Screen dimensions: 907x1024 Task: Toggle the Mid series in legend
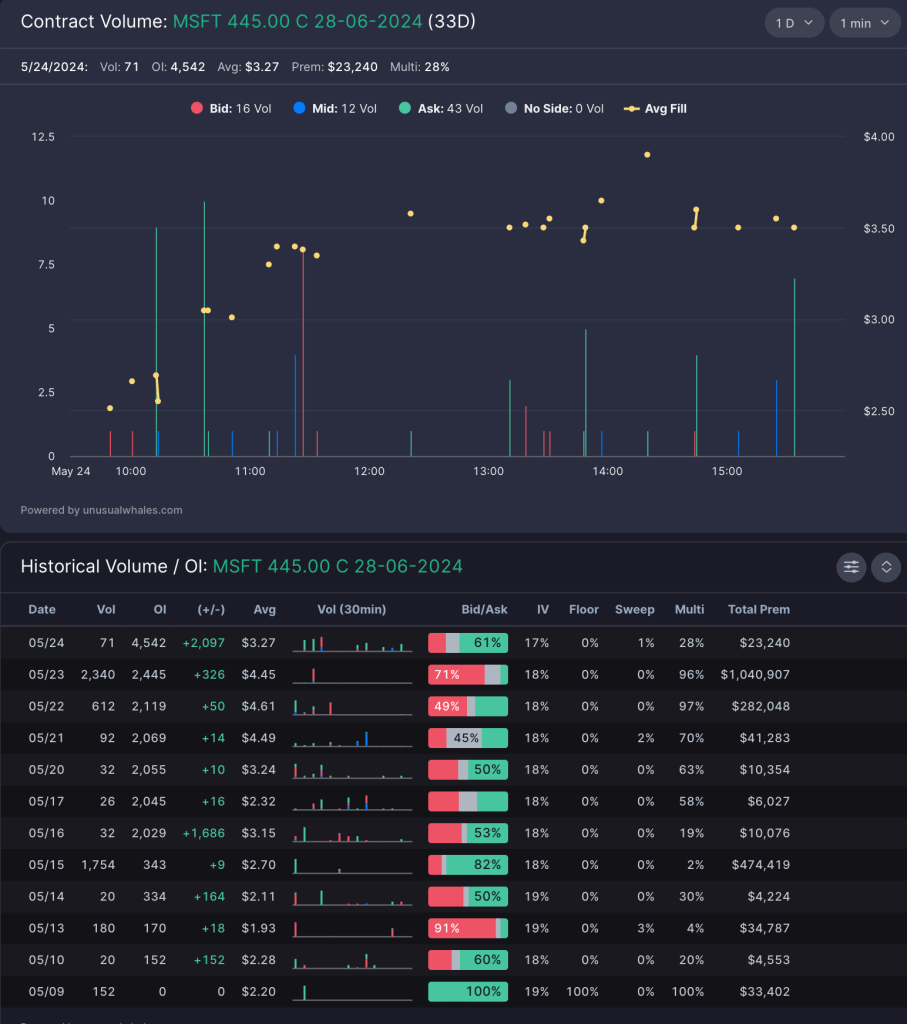pos(335,109)
